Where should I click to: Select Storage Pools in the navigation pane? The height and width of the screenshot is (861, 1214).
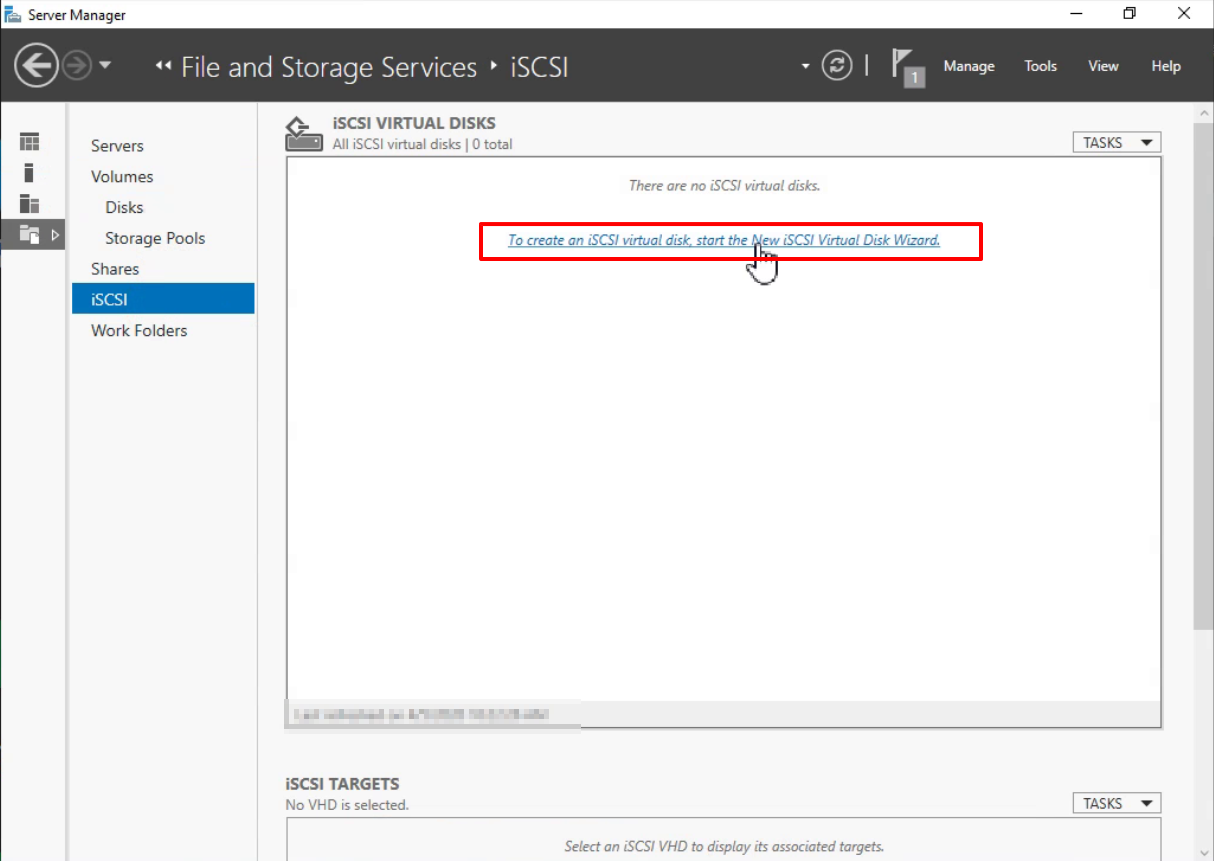(x=155, y=239)
